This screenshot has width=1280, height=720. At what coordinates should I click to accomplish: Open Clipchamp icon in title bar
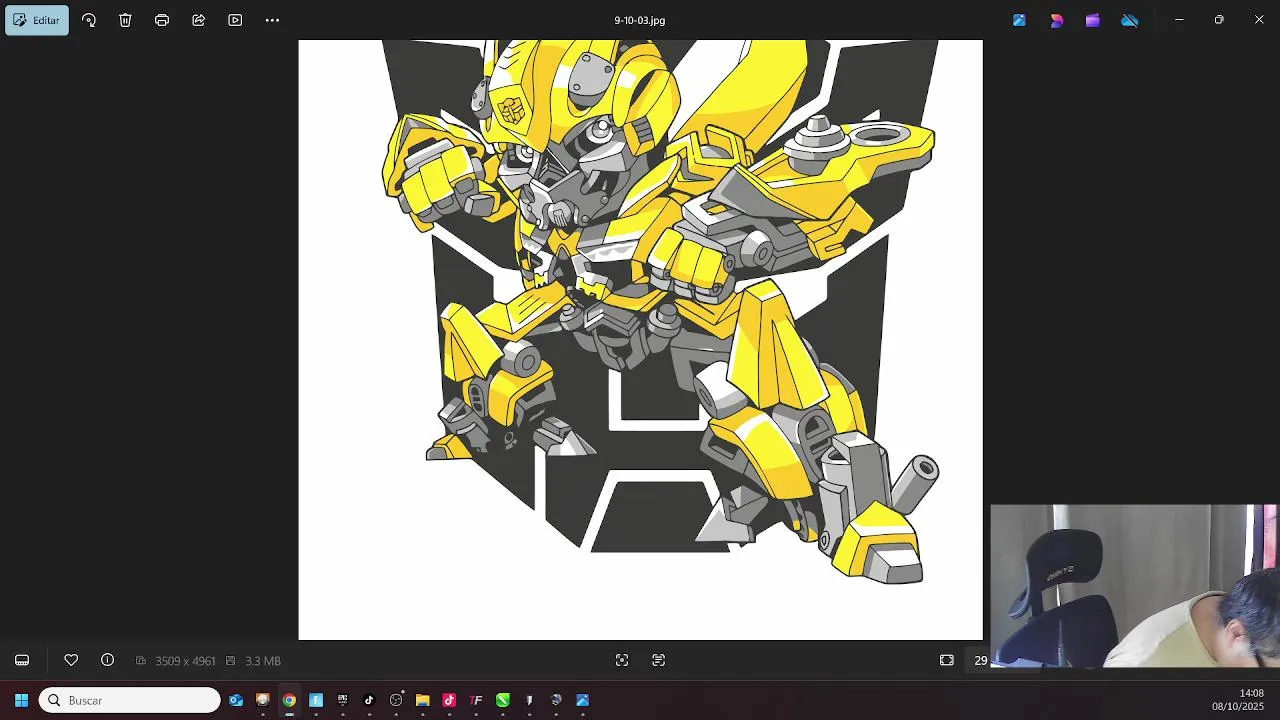[1093, 20]
